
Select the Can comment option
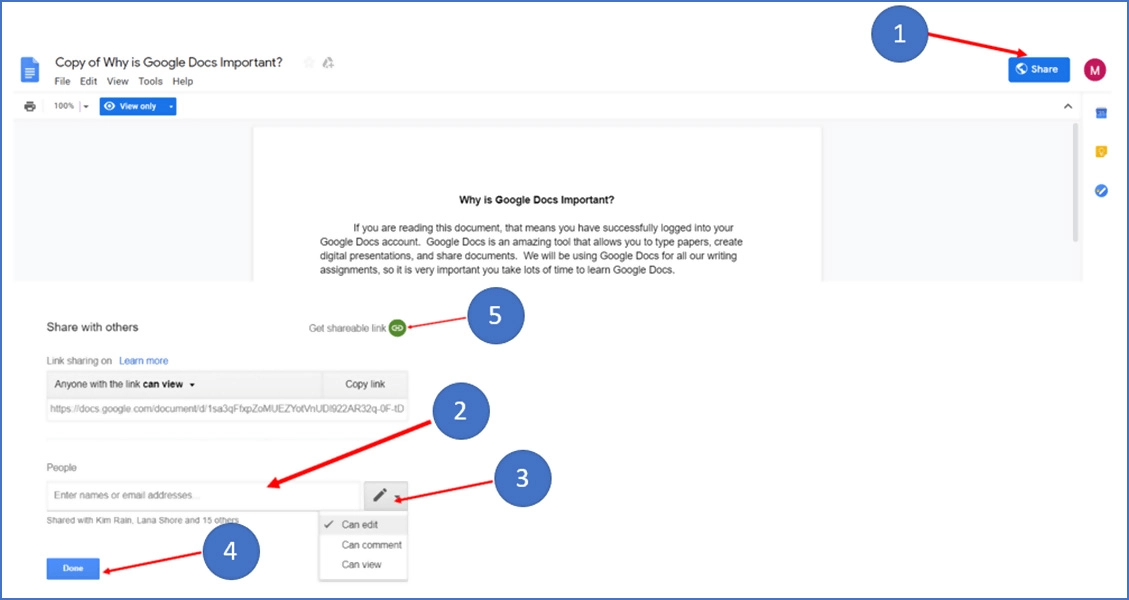pos(364,545)
